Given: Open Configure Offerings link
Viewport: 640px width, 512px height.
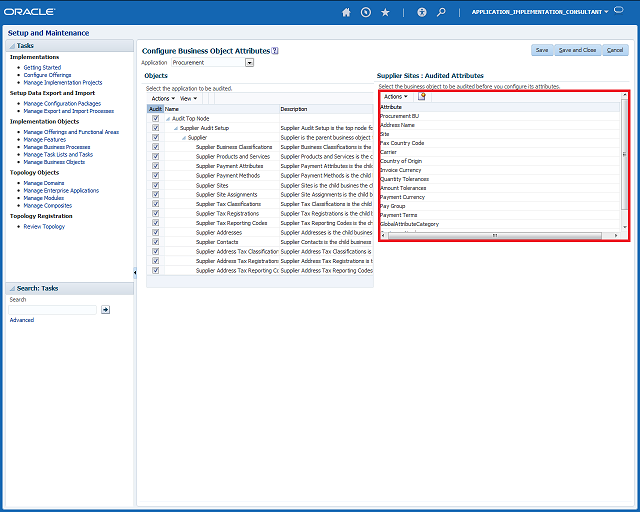Looking at the screenshot, I should point(47,75).
